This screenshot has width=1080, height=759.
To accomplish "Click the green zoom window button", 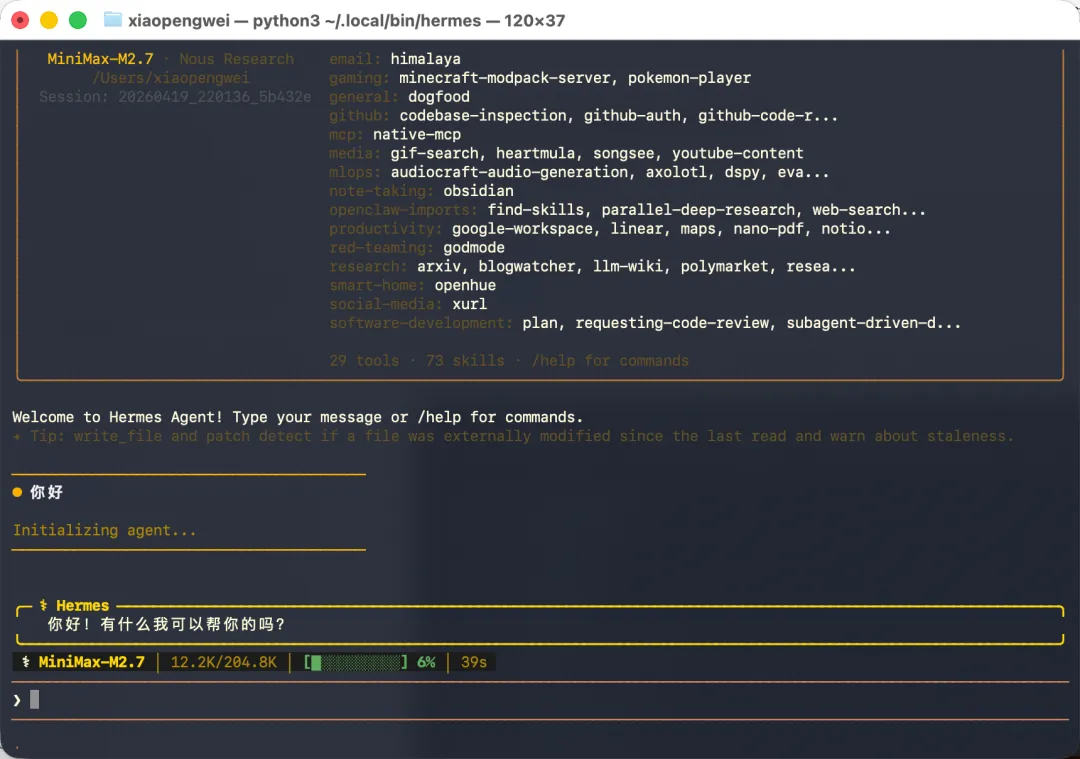I will point(78,20).
